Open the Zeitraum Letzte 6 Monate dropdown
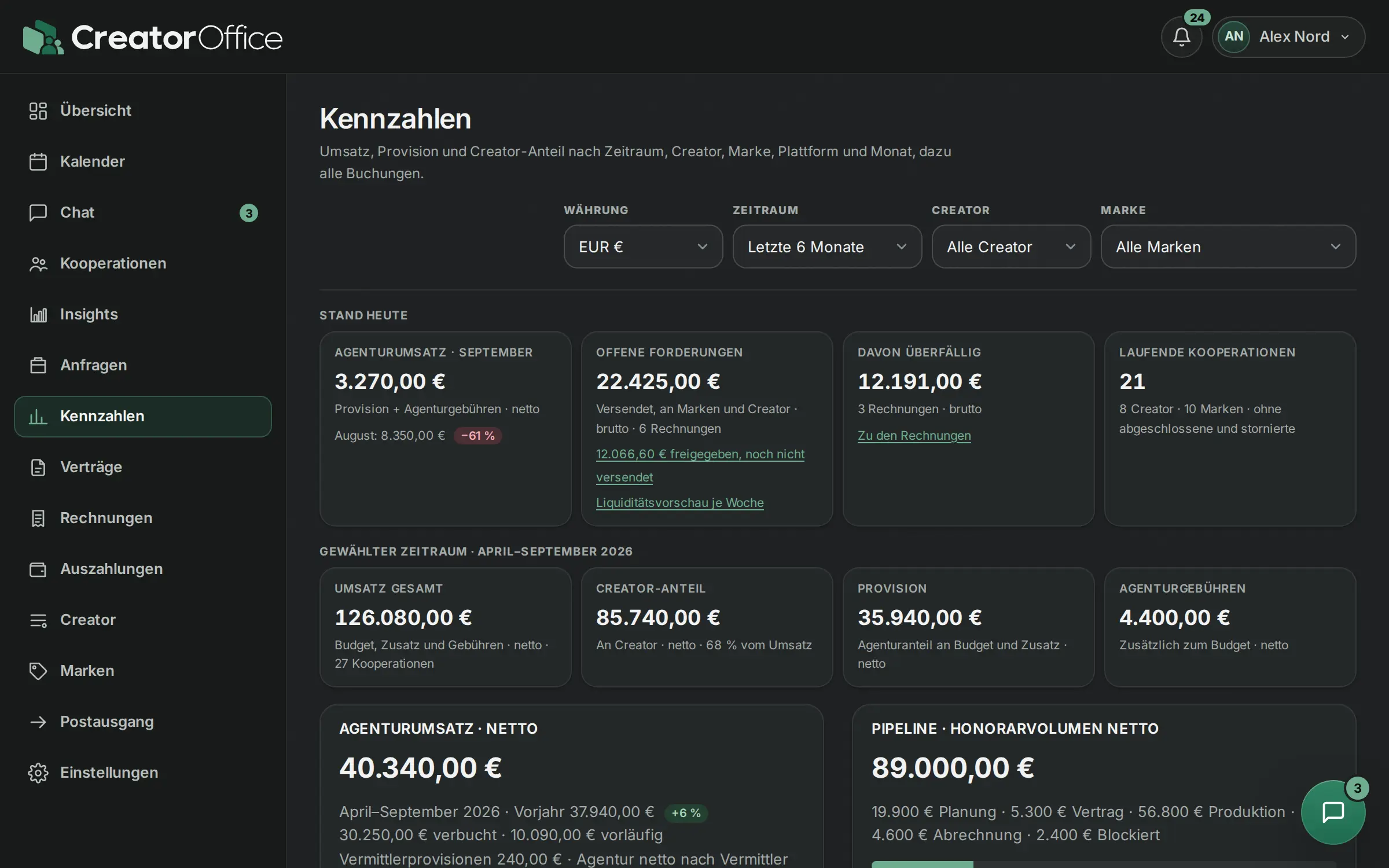The width and height of the screenshot is (1389, 868). 827,247
